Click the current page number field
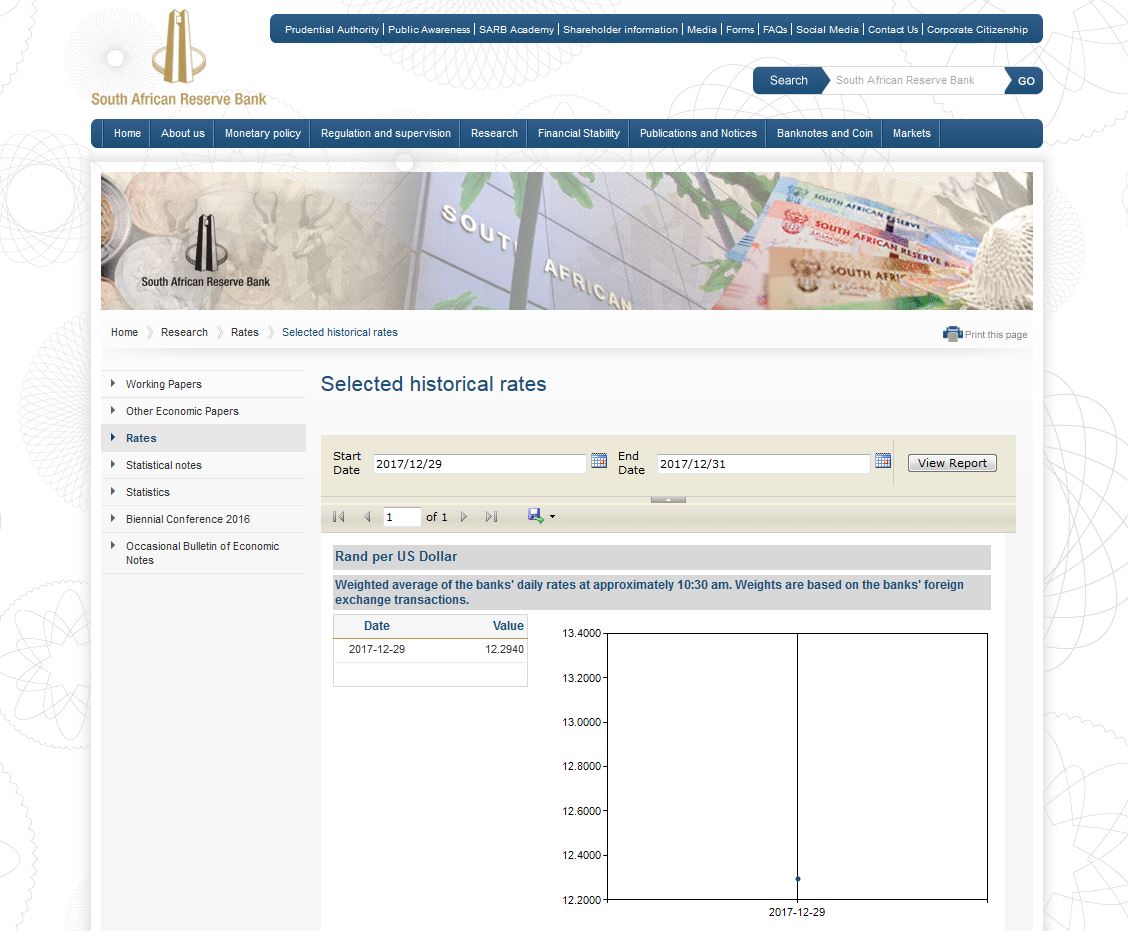Viewport: 1128px width, 931px height. (401, 517)
